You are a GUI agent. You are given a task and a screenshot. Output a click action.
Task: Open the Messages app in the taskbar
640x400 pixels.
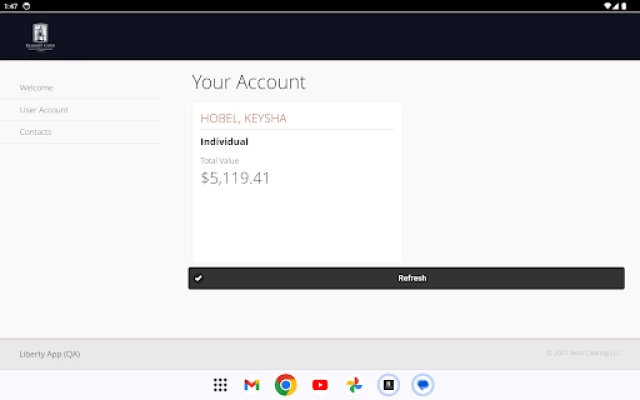pyautogui.click(x=422, y=384)
